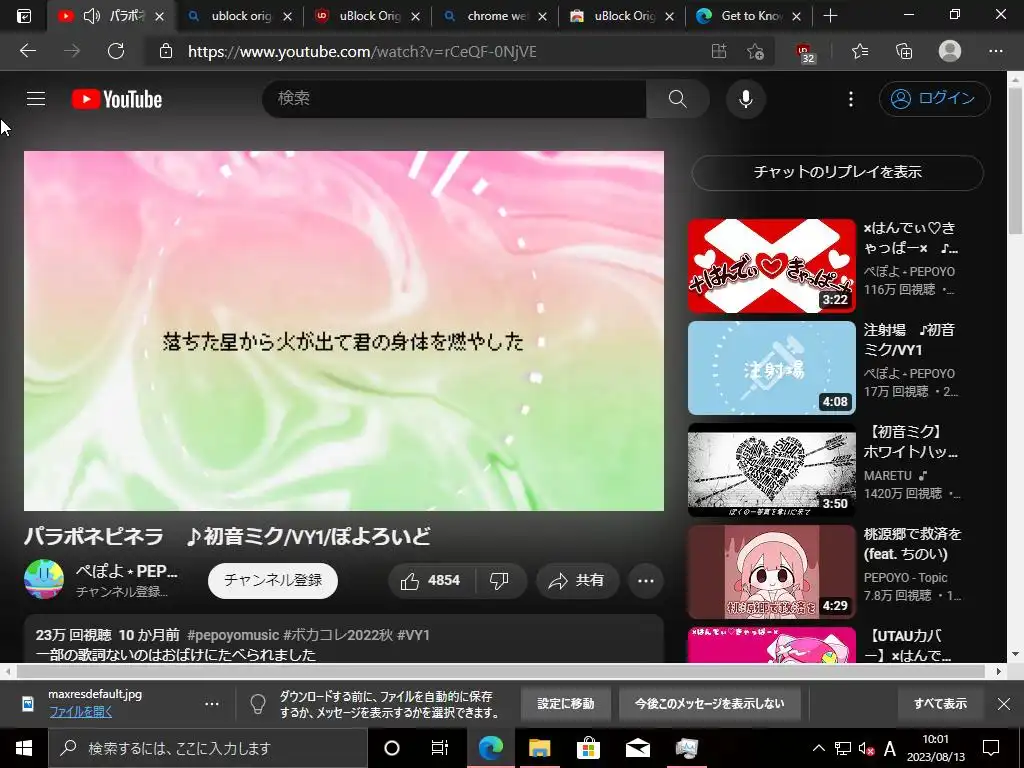1024x768 pixels.
Task: Open the ホワイトハッピー MARETU video thumbnail
Action: [771, 470]
